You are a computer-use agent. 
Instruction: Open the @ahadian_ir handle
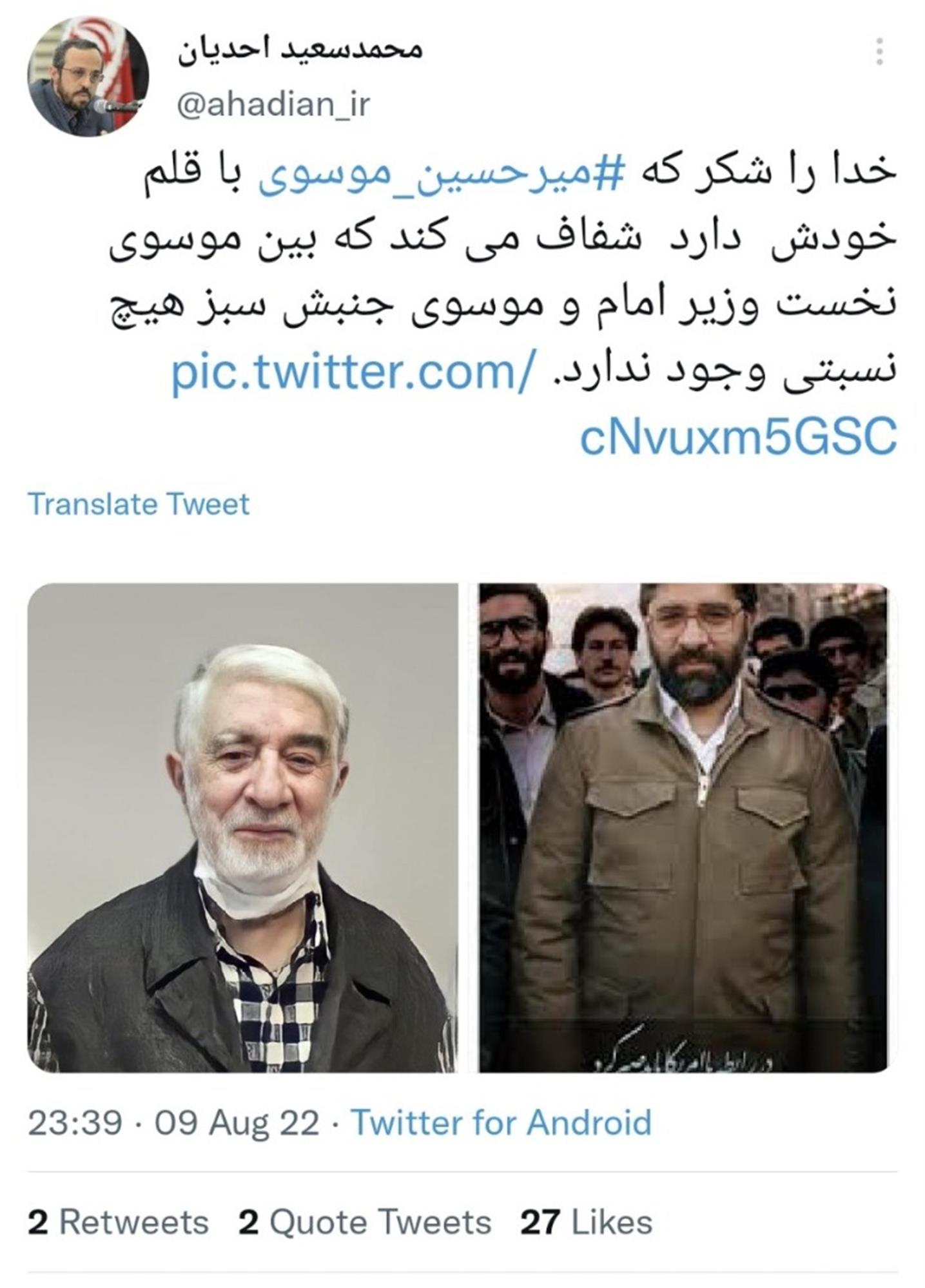[273, 104]
